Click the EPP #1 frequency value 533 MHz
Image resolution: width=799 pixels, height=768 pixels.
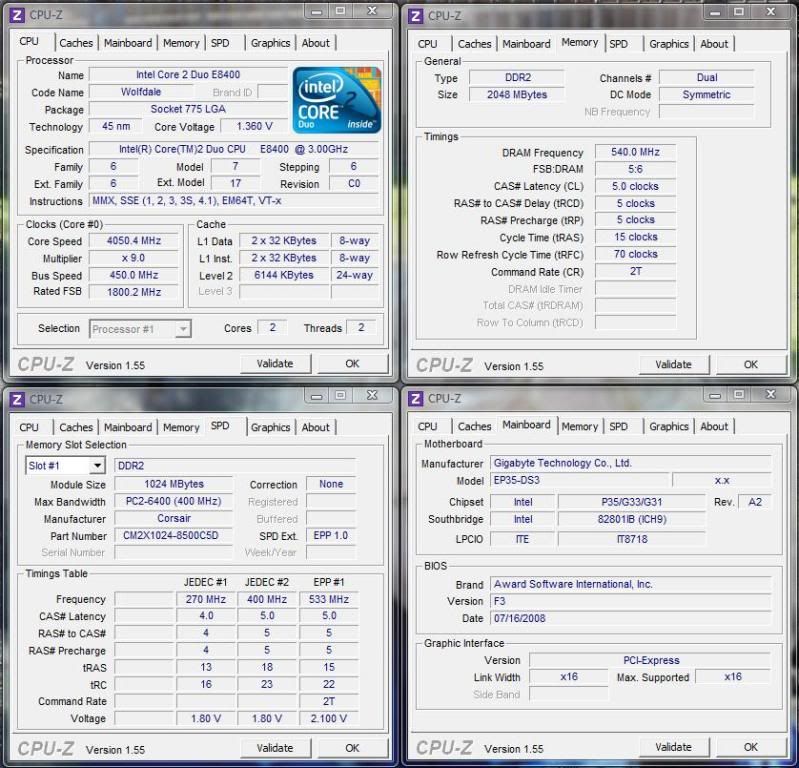coord(329,599)
